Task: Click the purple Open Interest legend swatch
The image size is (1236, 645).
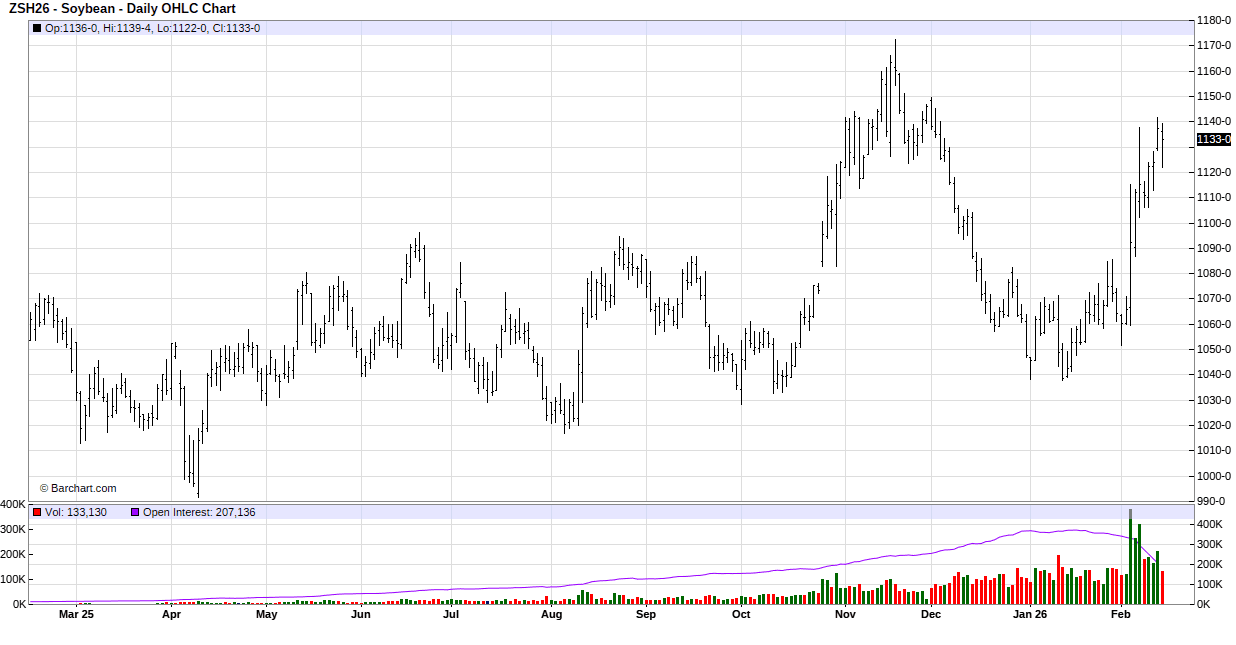Action: tap(135, 512)
